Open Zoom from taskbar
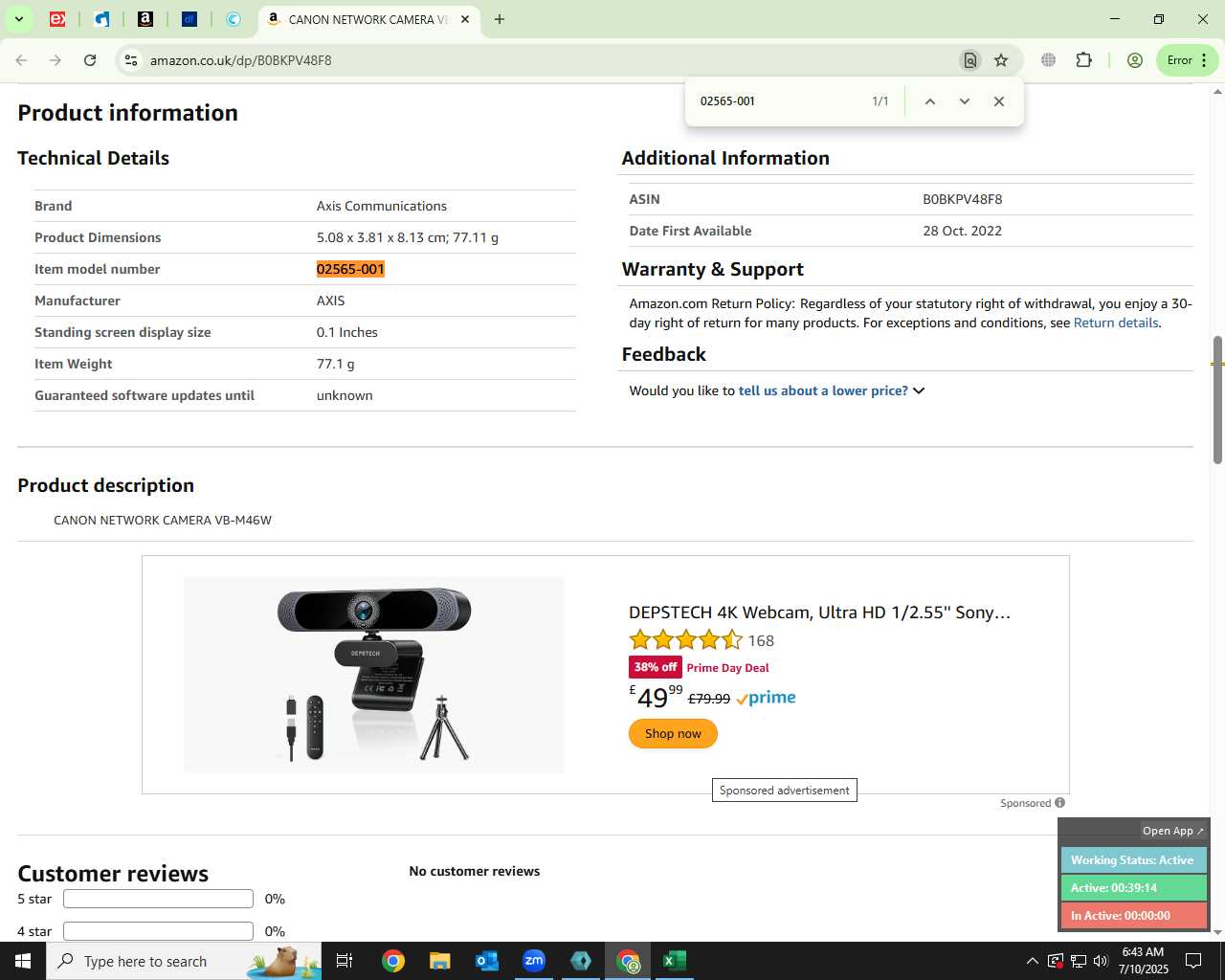Image resolution: width=1225 pixels, height=980 pixels. [534, 961]
